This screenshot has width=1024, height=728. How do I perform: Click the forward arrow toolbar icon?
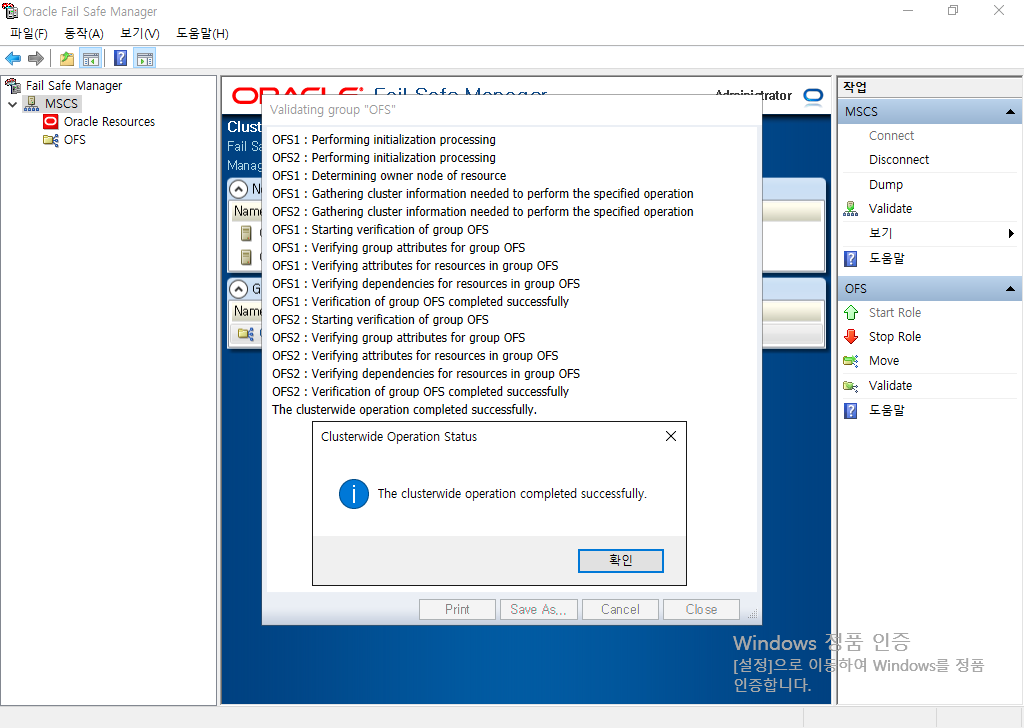tap(36, 59)
